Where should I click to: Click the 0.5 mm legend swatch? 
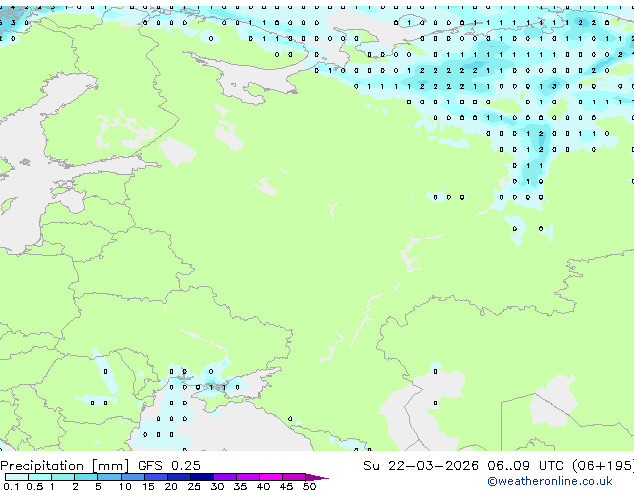40,477
